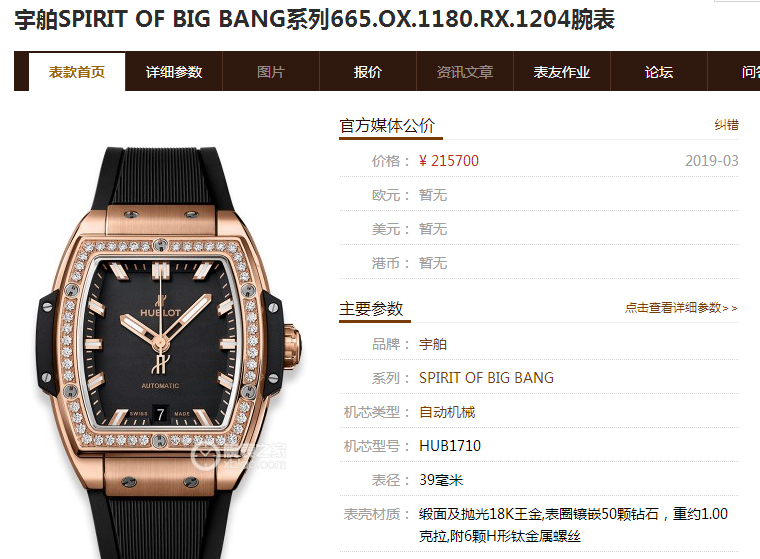Viewport: 760px width, 559px height.
Task: Click the 自动机械 movement type
Action: click(447, 412)
